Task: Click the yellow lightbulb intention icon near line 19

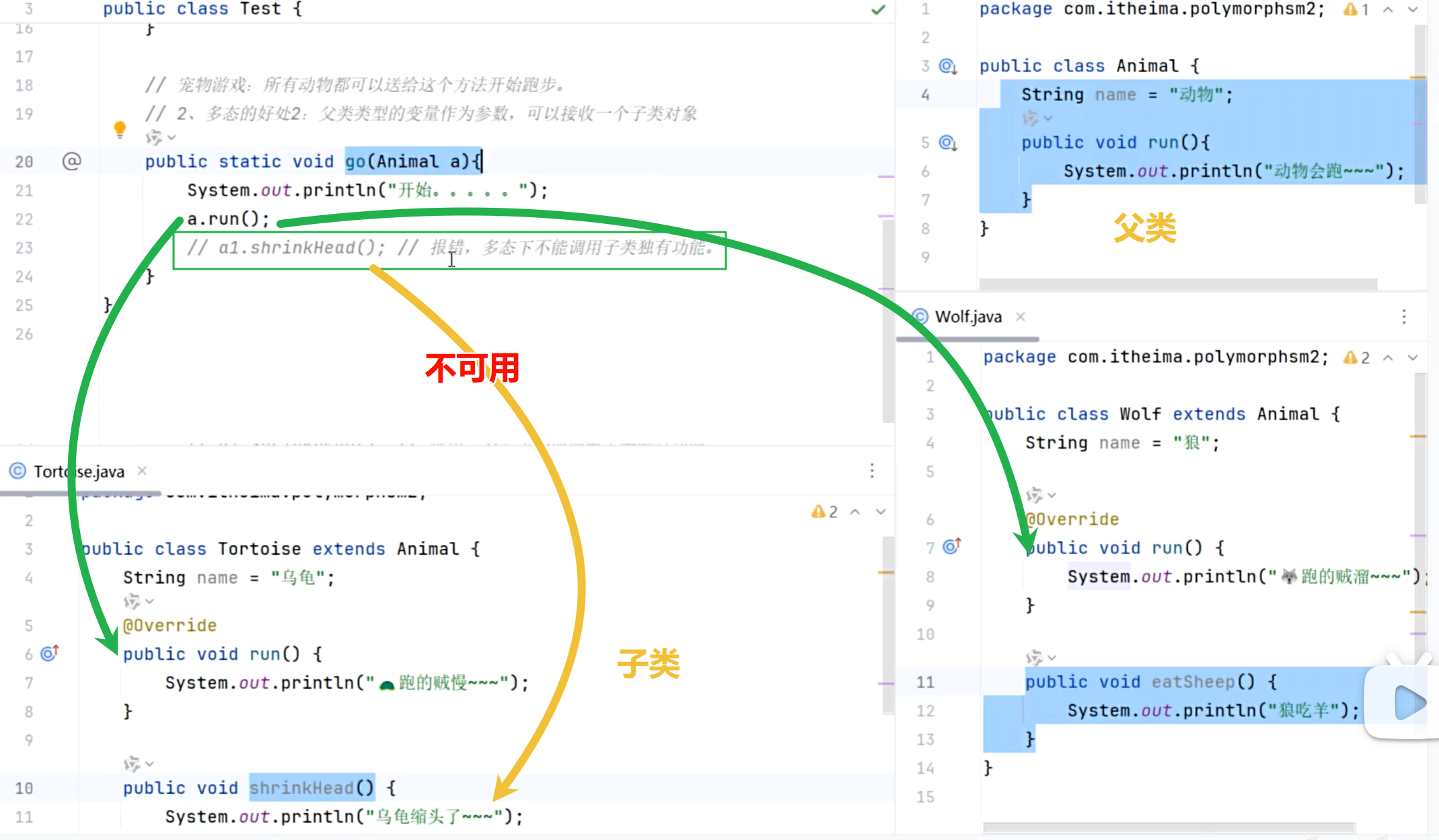Action: 120,130
